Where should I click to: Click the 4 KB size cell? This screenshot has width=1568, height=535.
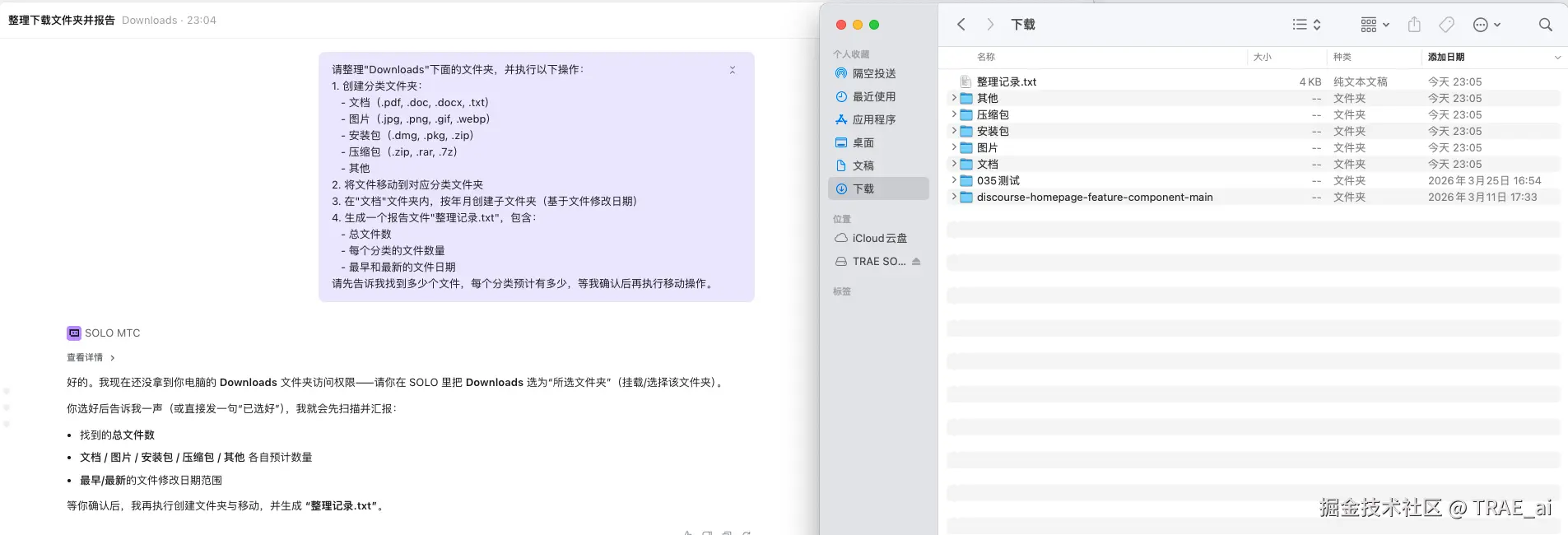[x=1310, y=81]
